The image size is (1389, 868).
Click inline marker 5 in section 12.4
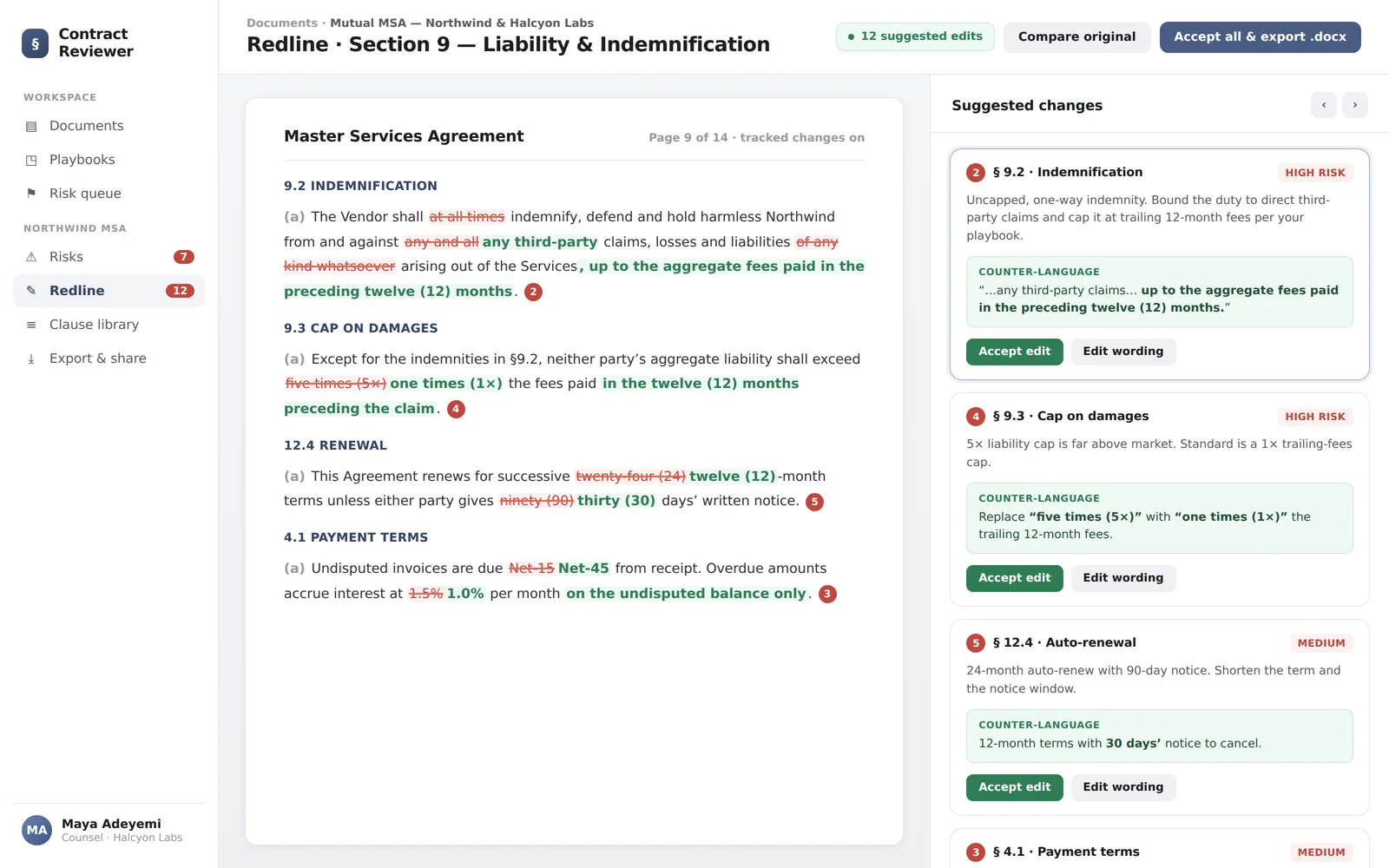tap(814, 502)
